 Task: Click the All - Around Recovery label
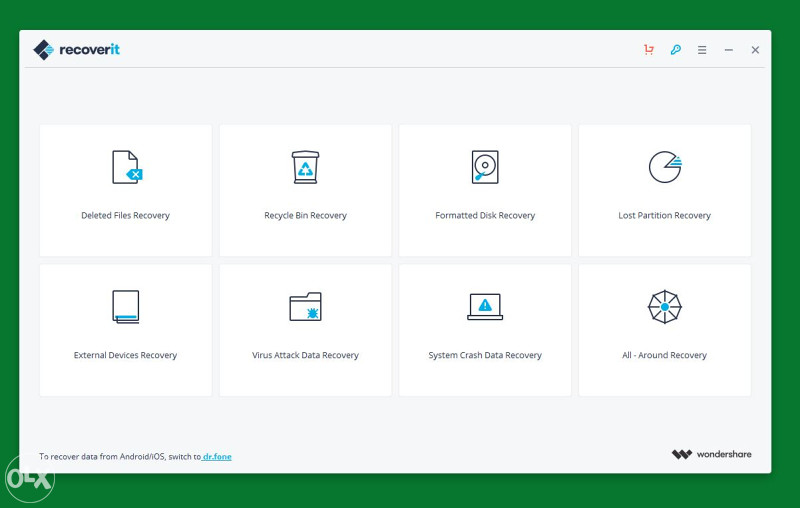[664, 355]
